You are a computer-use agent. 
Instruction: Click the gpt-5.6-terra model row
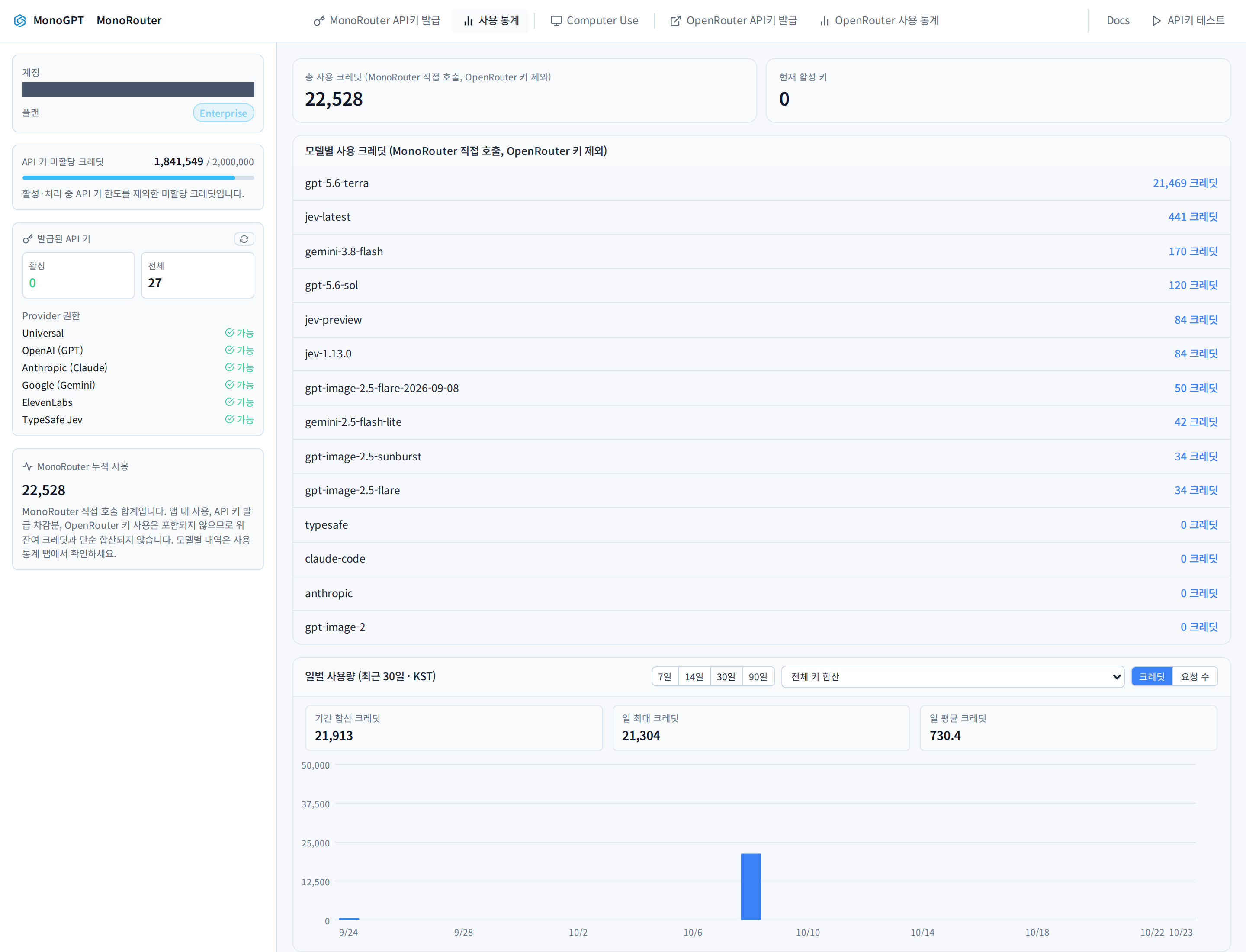[761, 183]
